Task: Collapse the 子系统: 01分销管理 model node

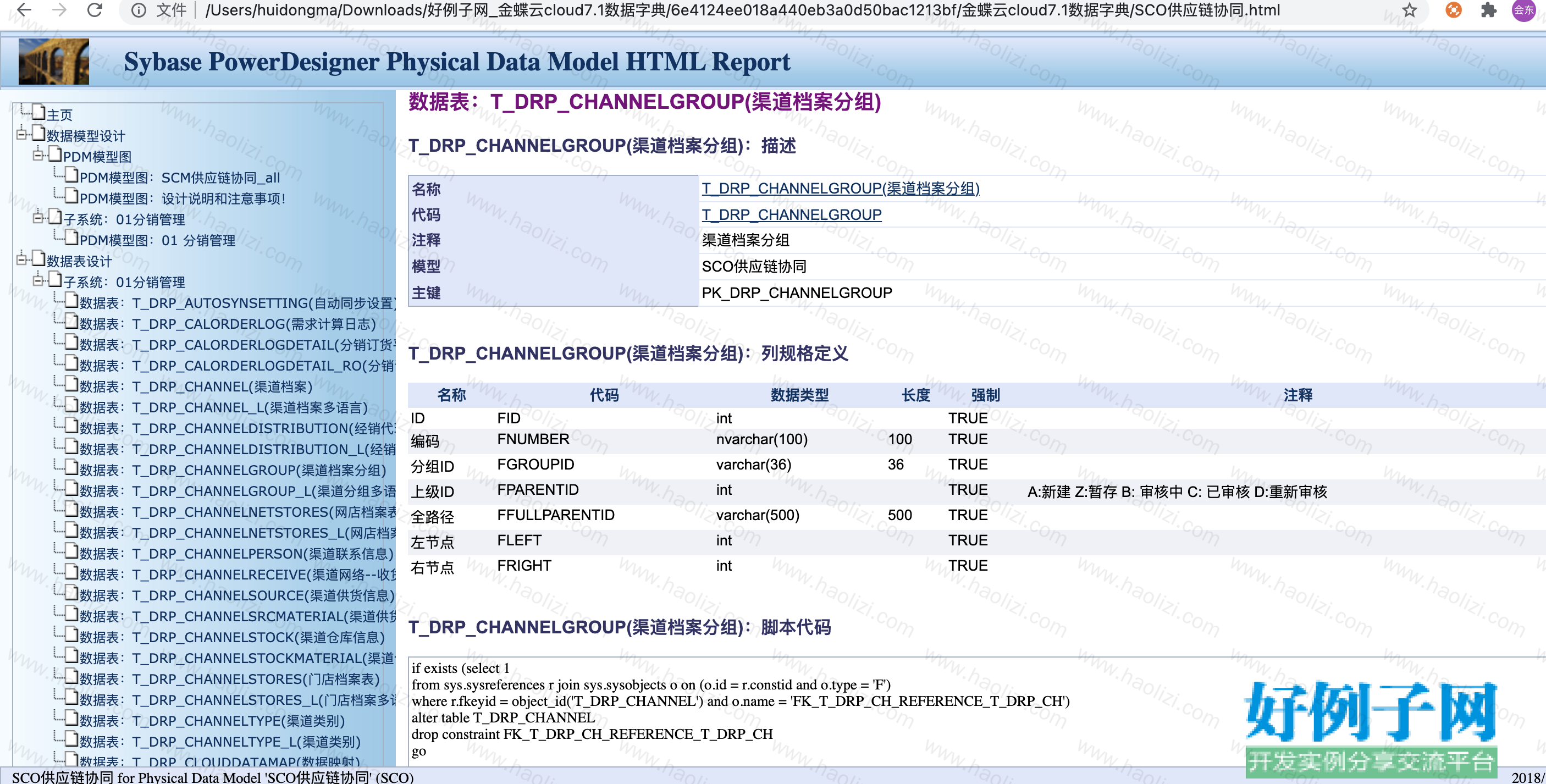Action: pos(38,217)
